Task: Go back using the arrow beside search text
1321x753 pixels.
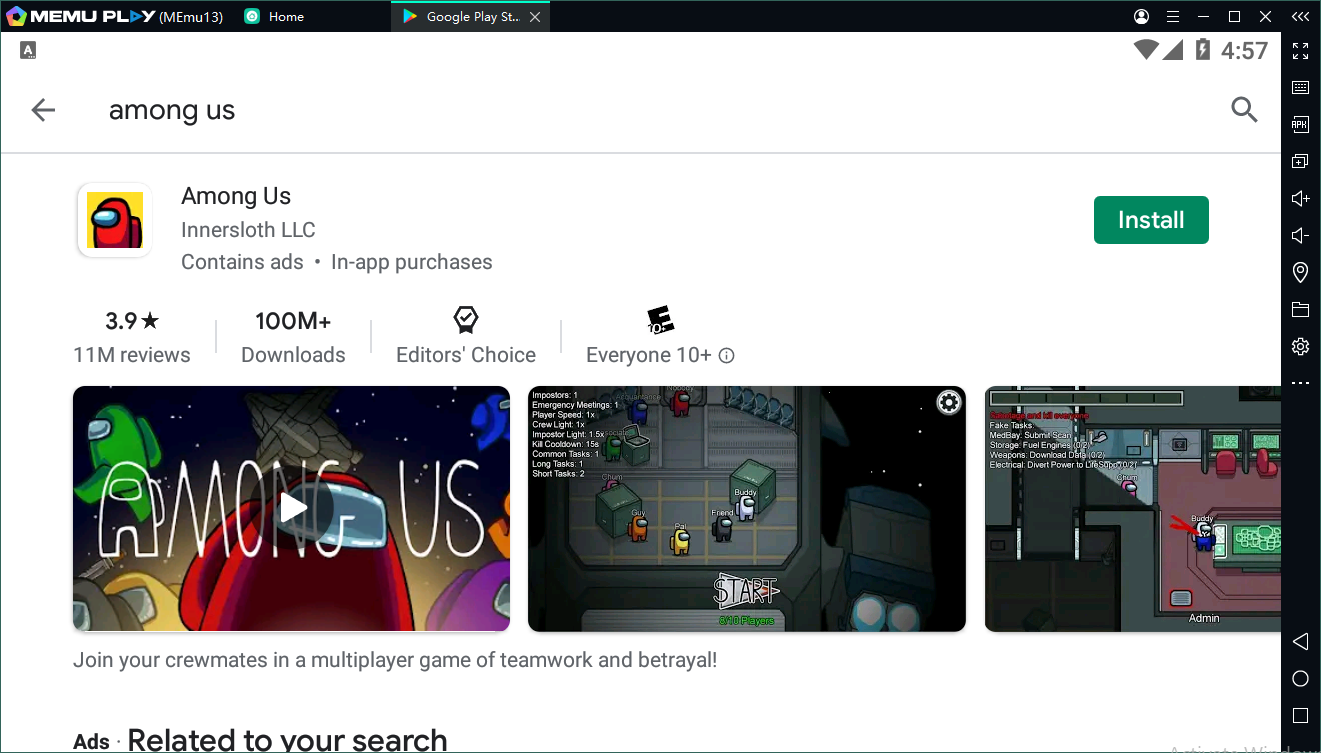Action: tap(43, 110)
